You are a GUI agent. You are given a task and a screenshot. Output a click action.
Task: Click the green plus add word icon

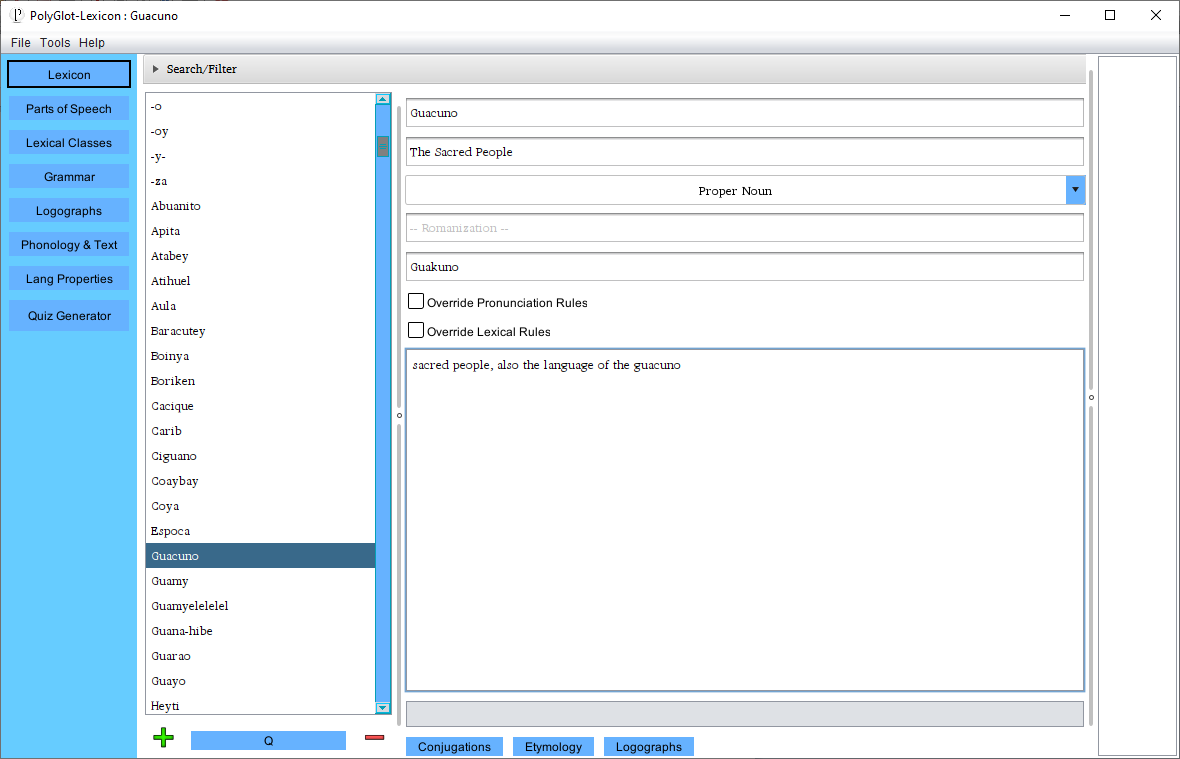pos(164,738)
